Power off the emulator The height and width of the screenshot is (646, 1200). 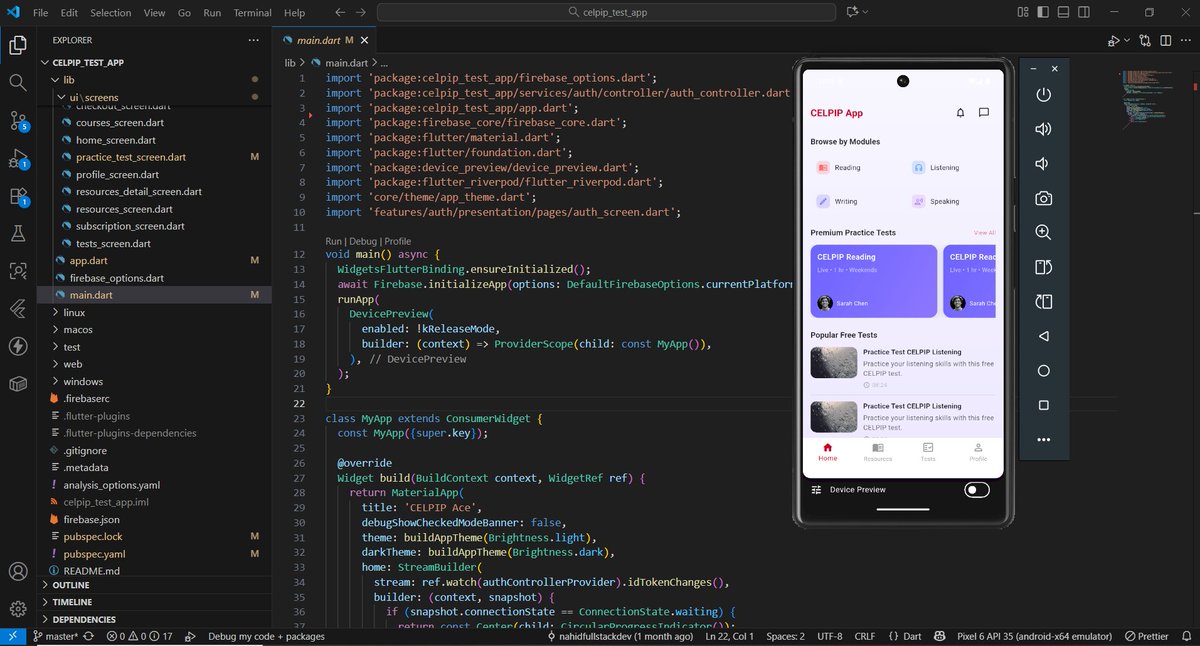click(1043, 95)
